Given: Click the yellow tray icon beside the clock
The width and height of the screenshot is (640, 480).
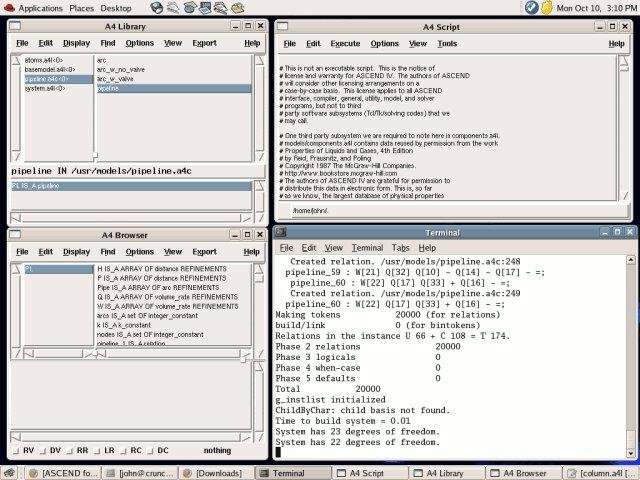Looking at the screenshot, I should [547, 7].
